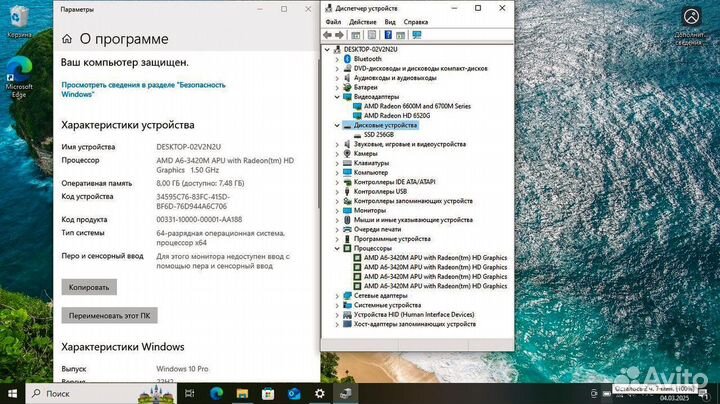
Task: Open Outlook mail from the taskbar
Action: point(294,393)
